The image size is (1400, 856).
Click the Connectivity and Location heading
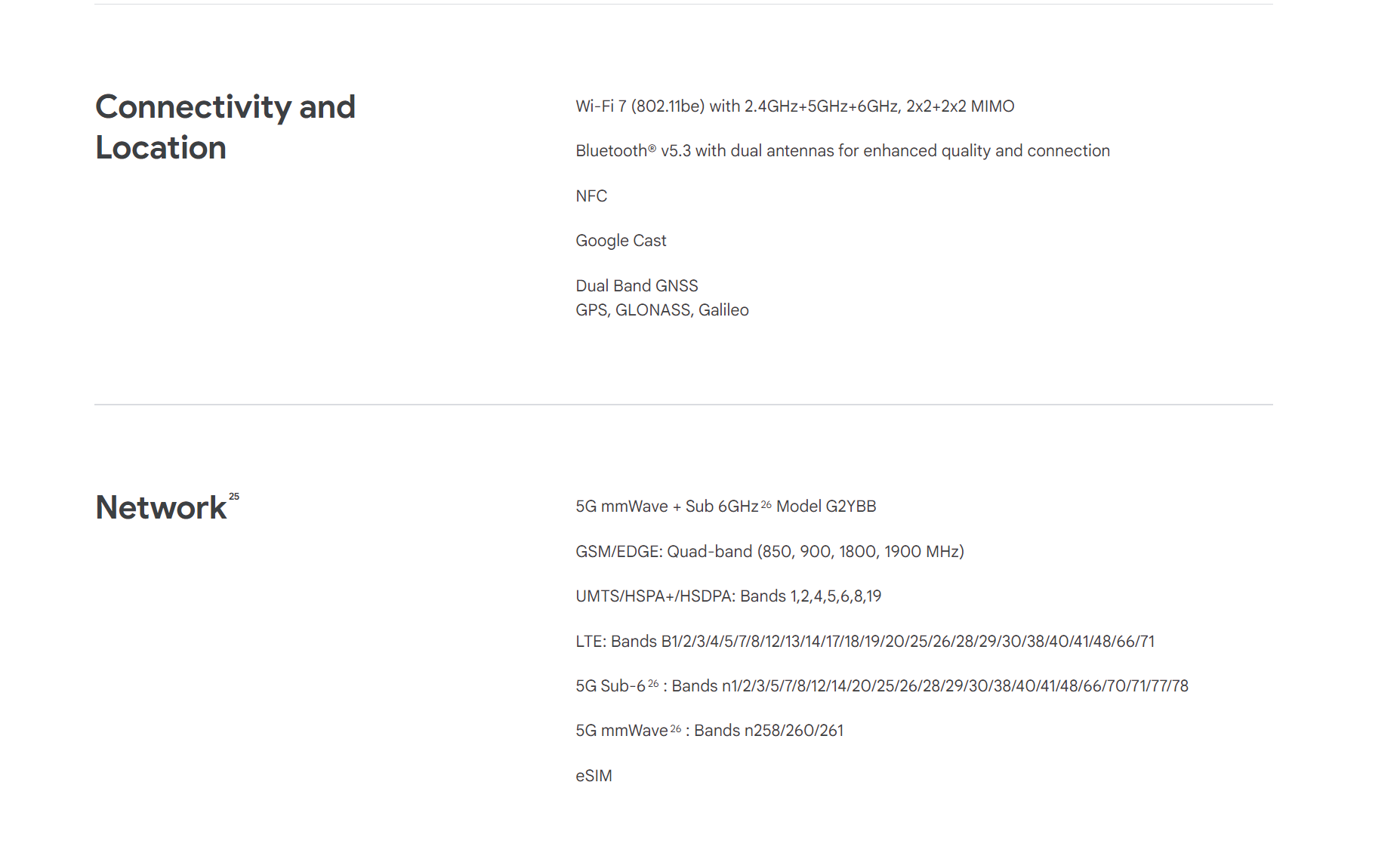(x=225, y=127)
